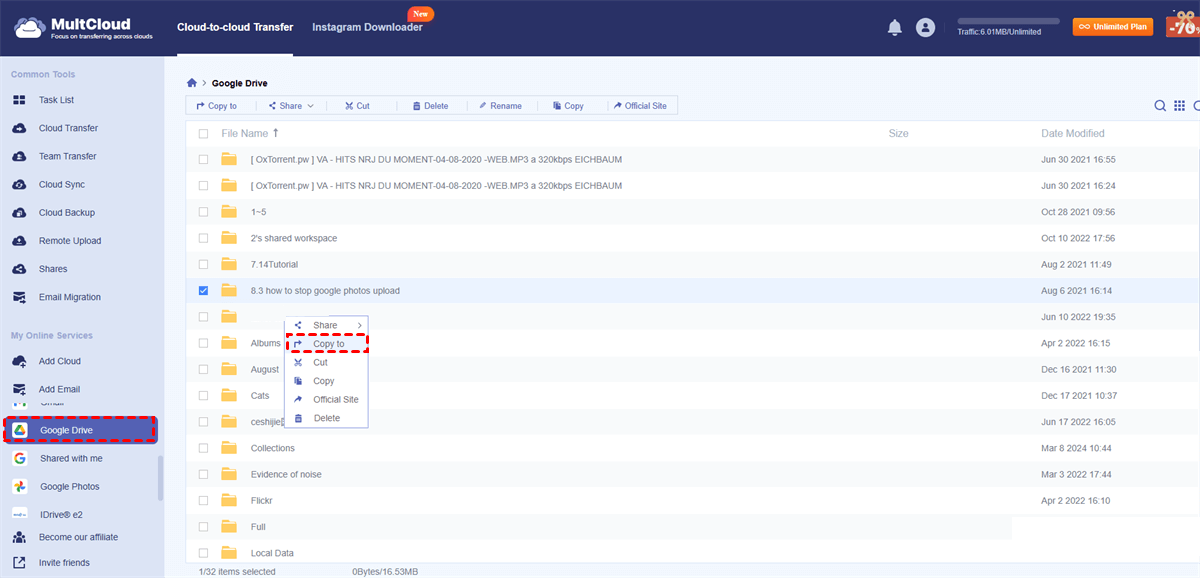This screenshot has width=1200, height=578.
Task: Click the search magnifier icon
Action: click(x=1160, y=106)
